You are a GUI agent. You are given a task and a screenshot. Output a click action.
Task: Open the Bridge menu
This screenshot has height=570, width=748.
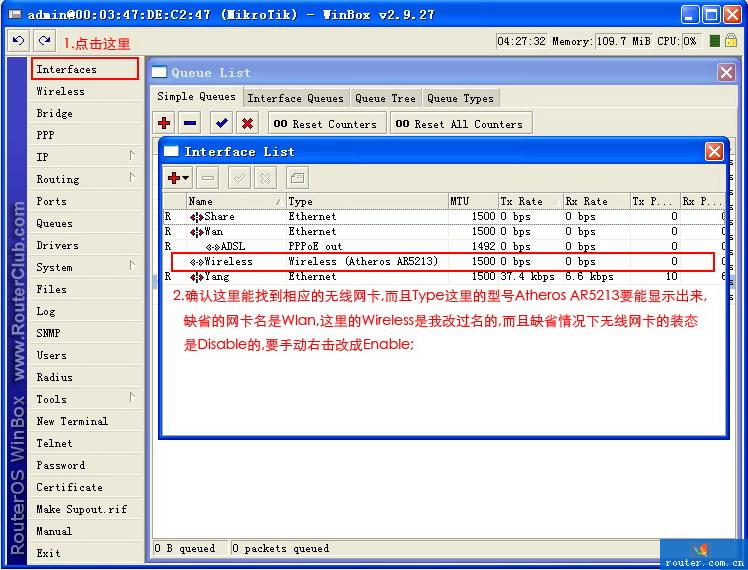click(x=86, y=113)
